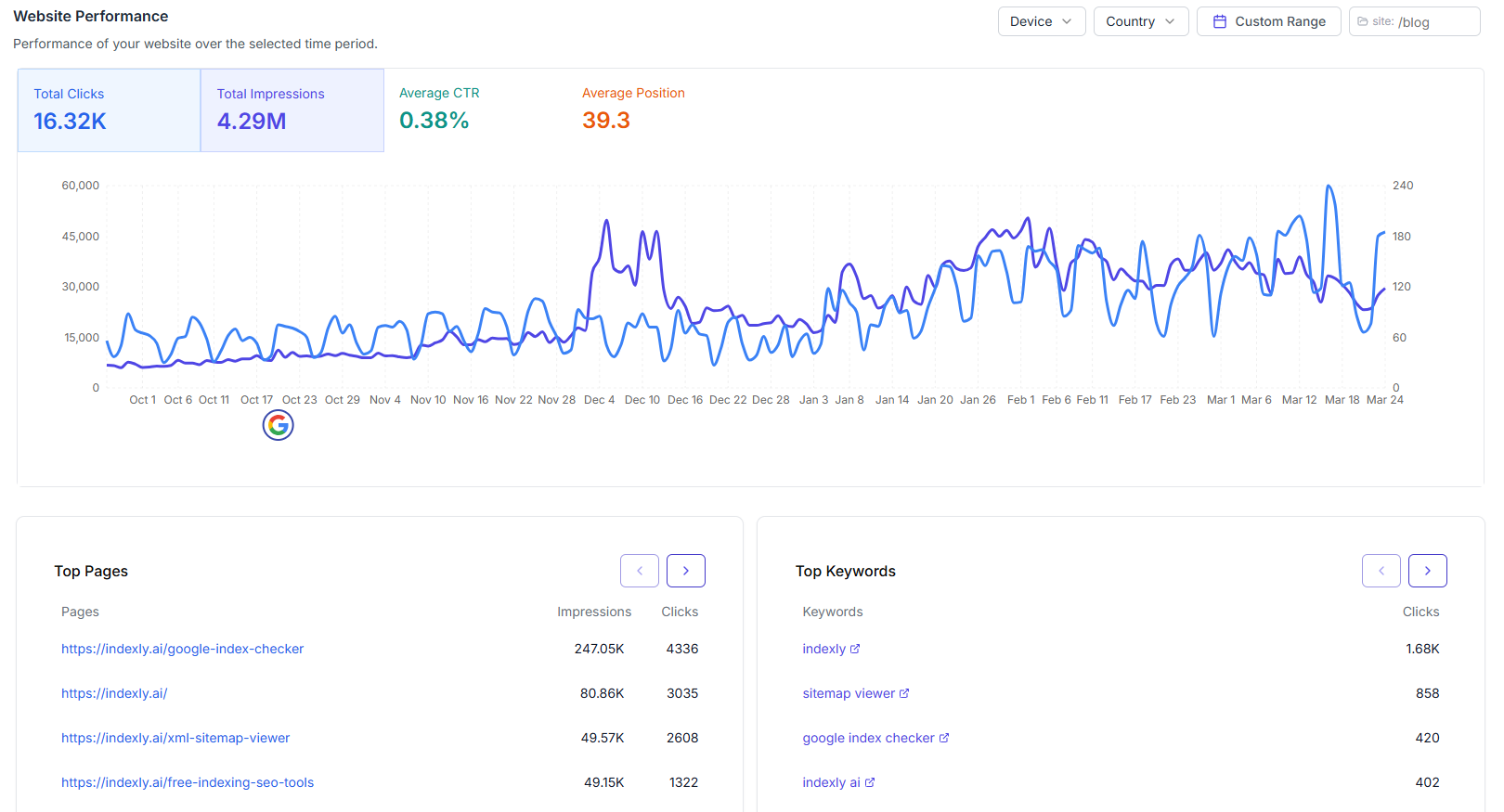
Task: Open the Device filter dropdown
Action: coord(1041,21)
